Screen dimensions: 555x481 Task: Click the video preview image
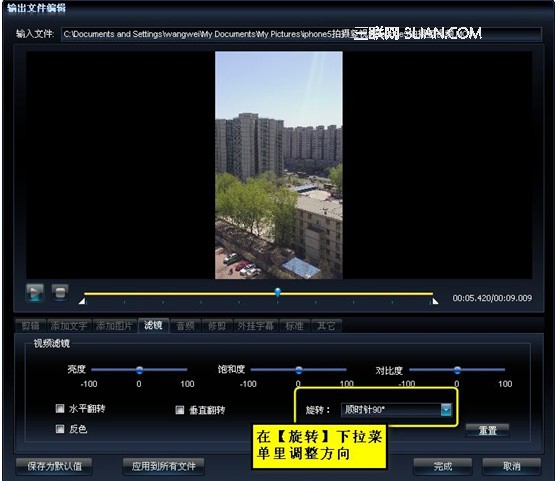coord(279,165)
